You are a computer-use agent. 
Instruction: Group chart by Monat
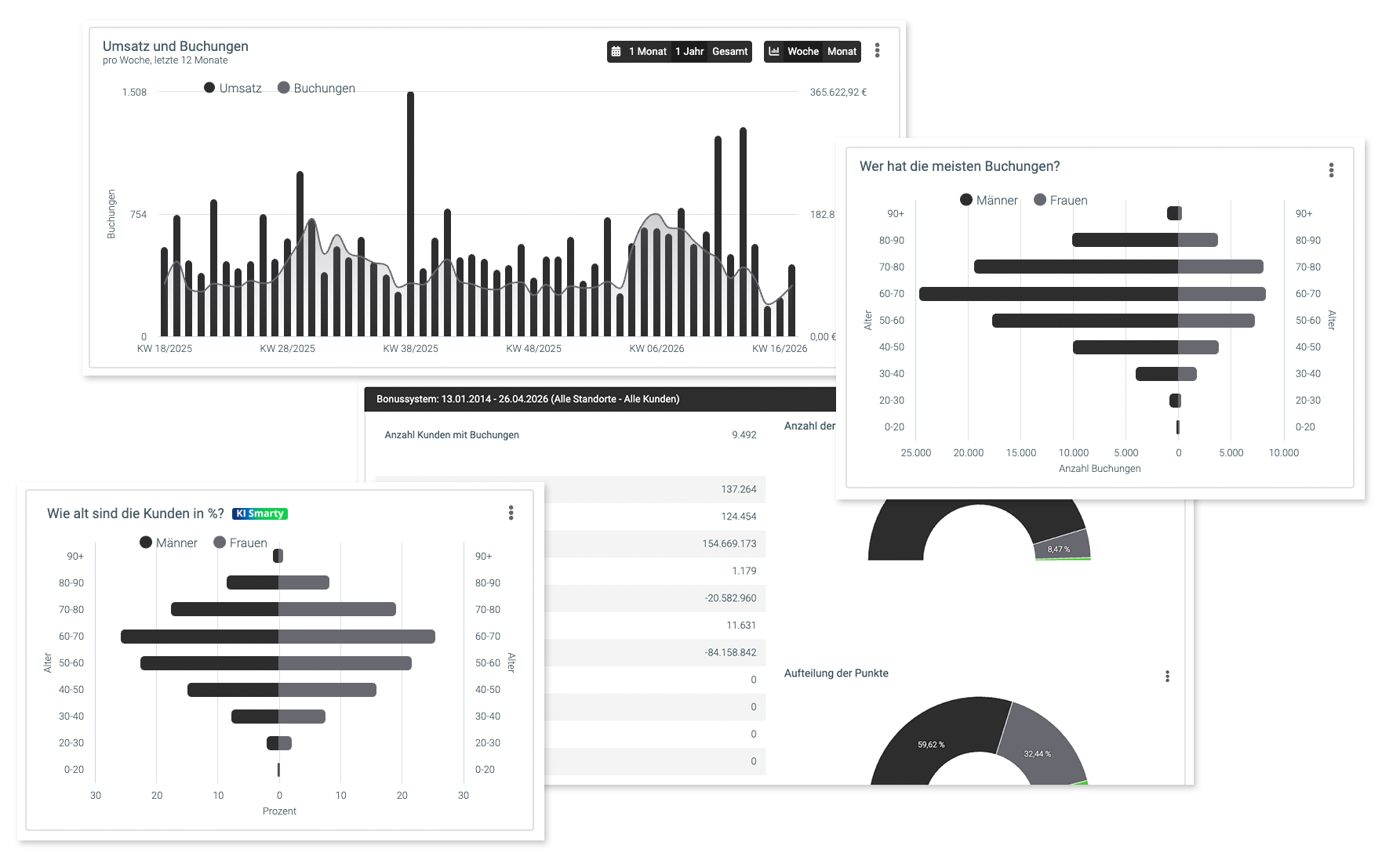(x=842, y=52)
